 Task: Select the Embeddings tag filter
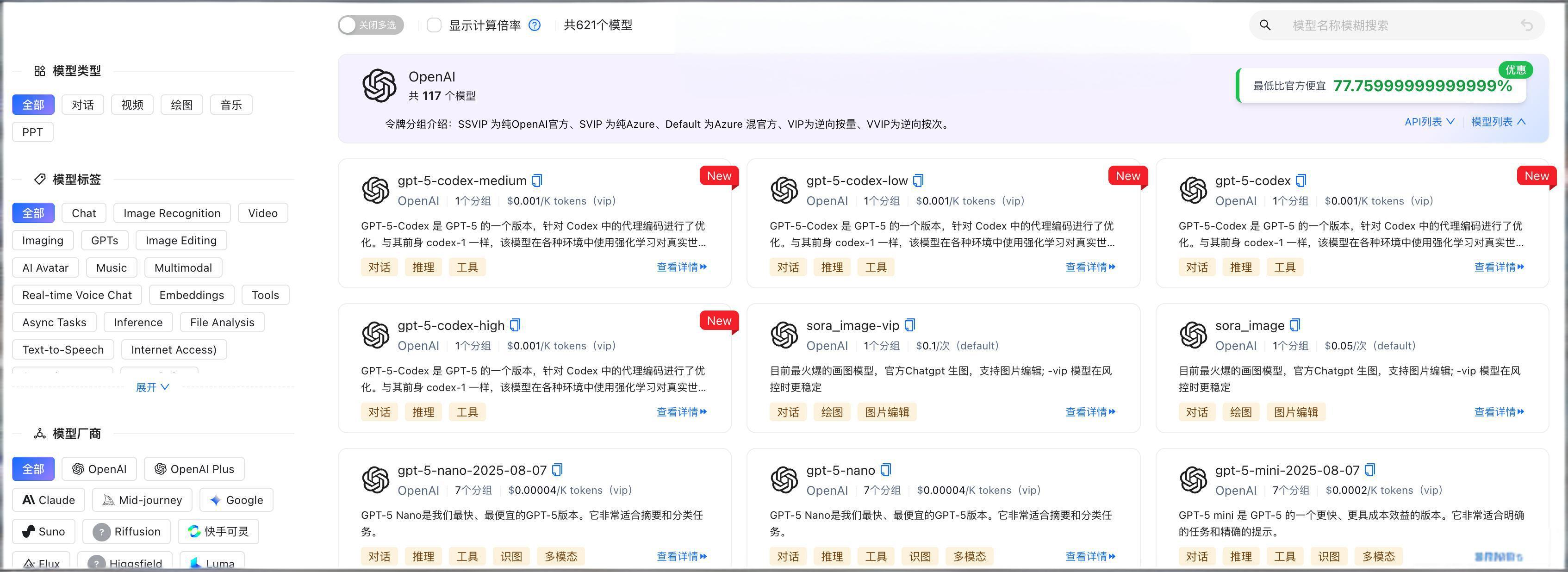(192, 295)
